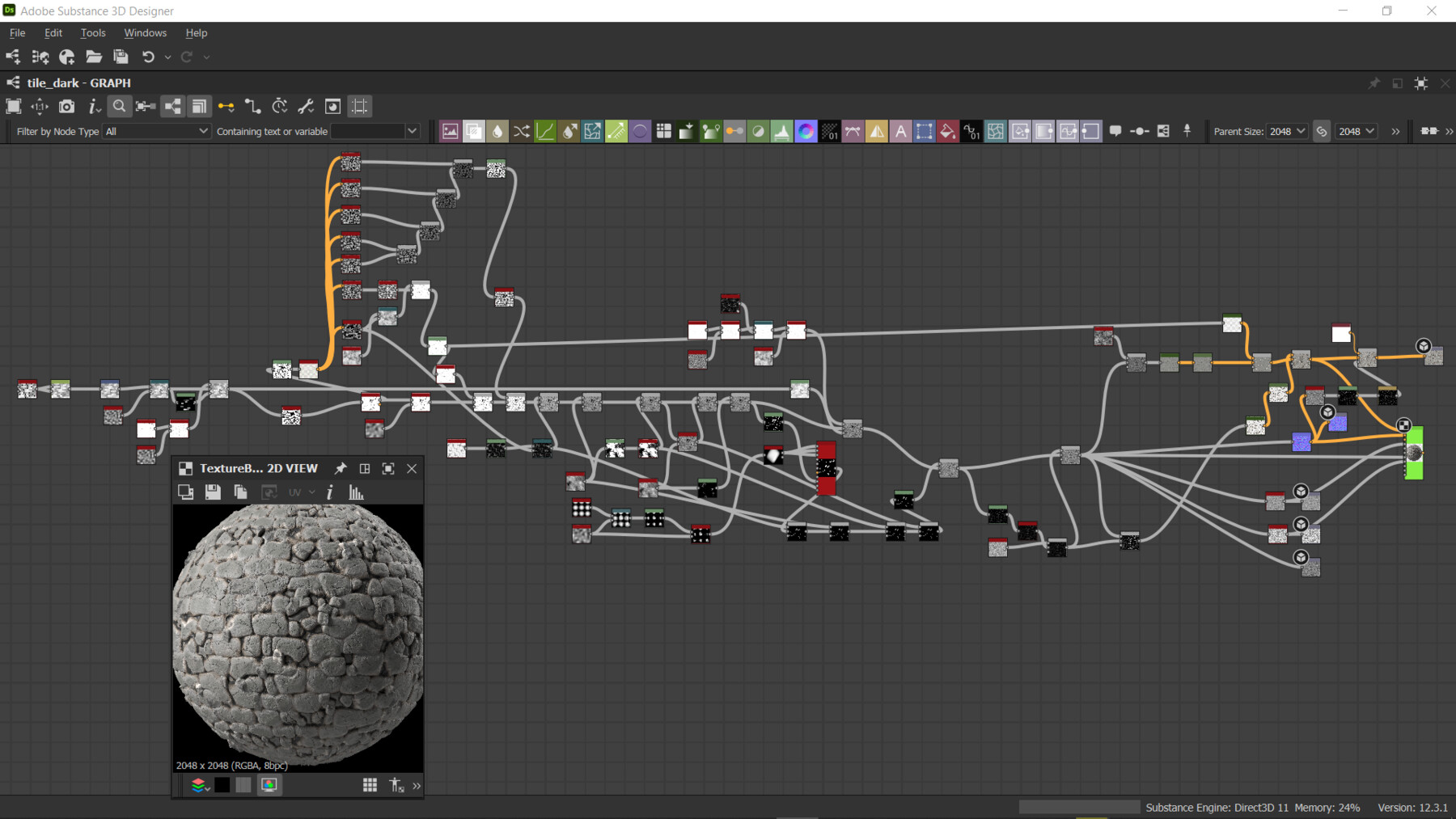Expand the Parent Size width dropdown
The image size is (1456, 819).
pyautogui.click(x=1287, y=131)
